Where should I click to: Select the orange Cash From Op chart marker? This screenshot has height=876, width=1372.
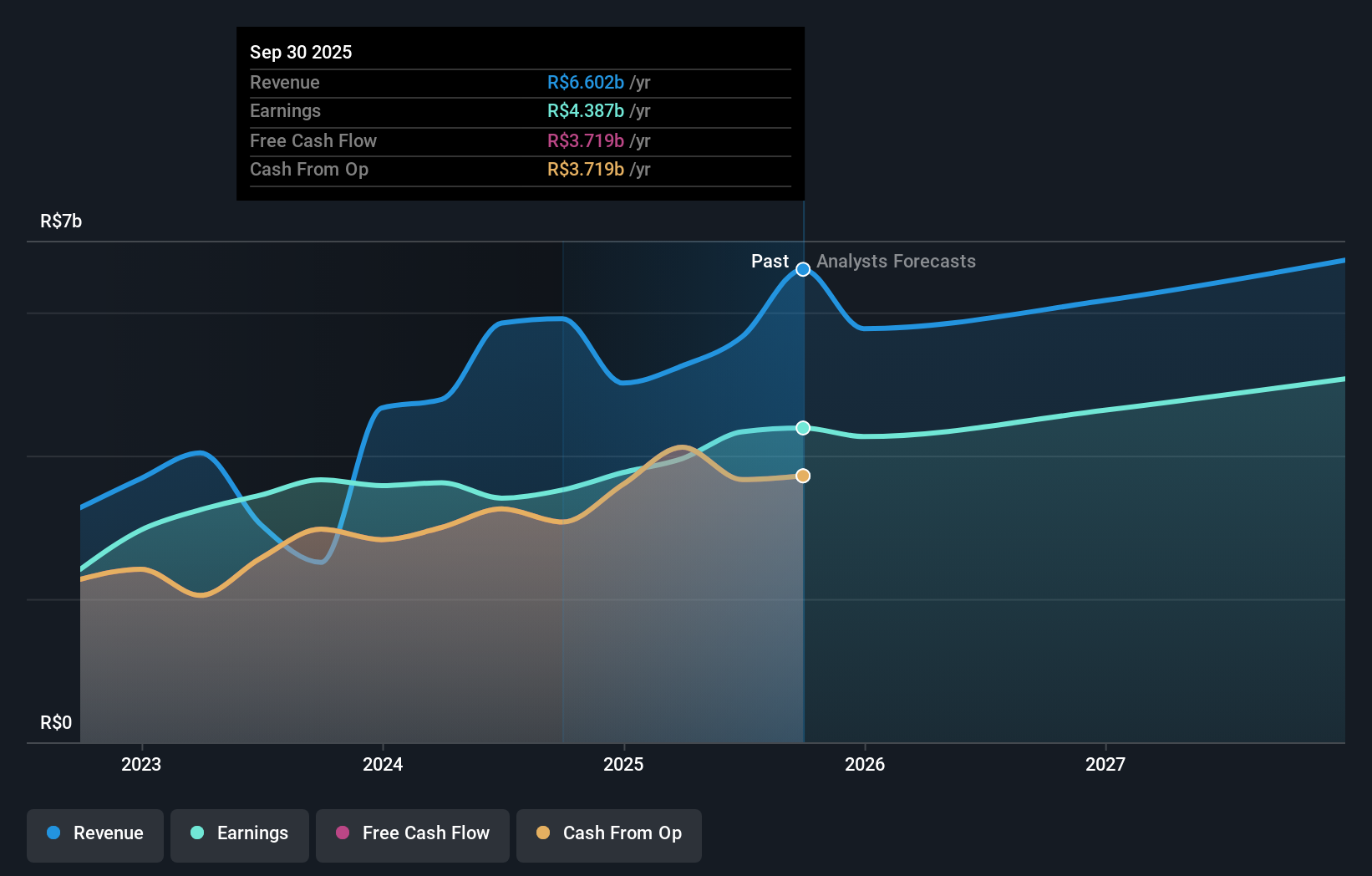pyautogui.click(x=802, y=475)
